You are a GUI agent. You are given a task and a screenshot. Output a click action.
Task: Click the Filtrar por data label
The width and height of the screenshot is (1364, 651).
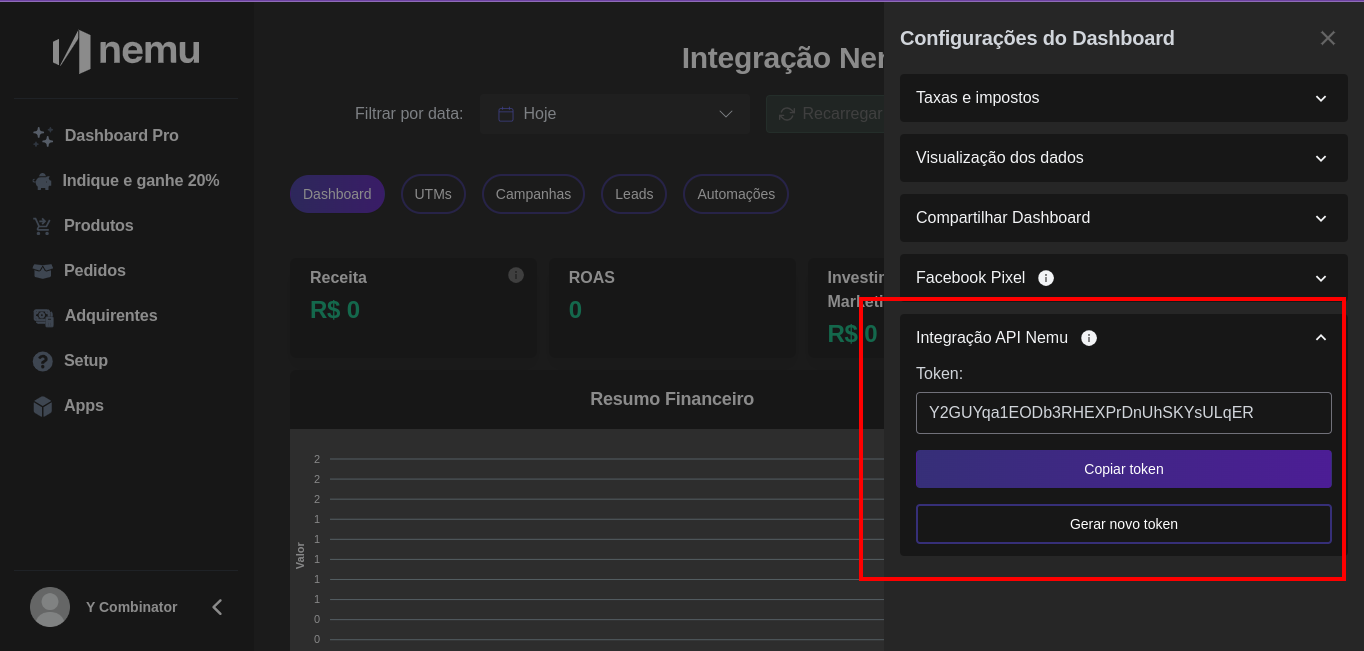(409, 114)
